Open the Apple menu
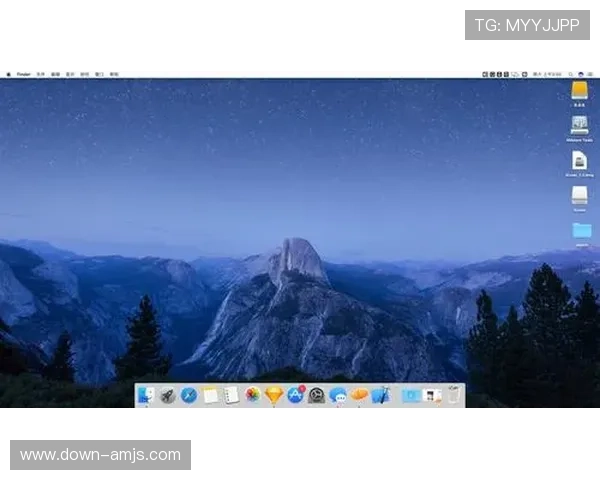600x480 pixels. click(x=8, y=74)
